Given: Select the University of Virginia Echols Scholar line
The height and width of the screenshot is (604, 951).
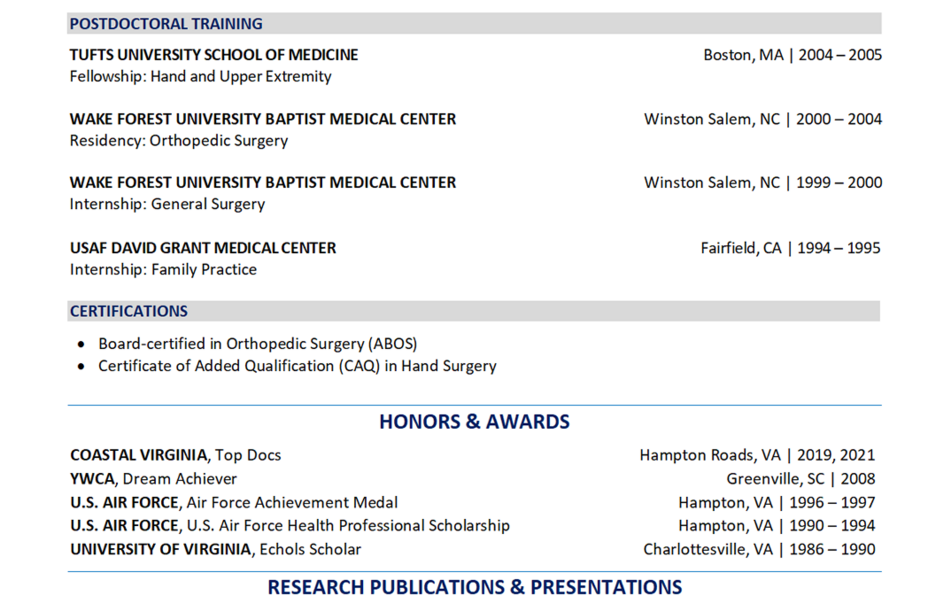Looking at the screenshot, I should pyautogui.click(x=215, y=549).
